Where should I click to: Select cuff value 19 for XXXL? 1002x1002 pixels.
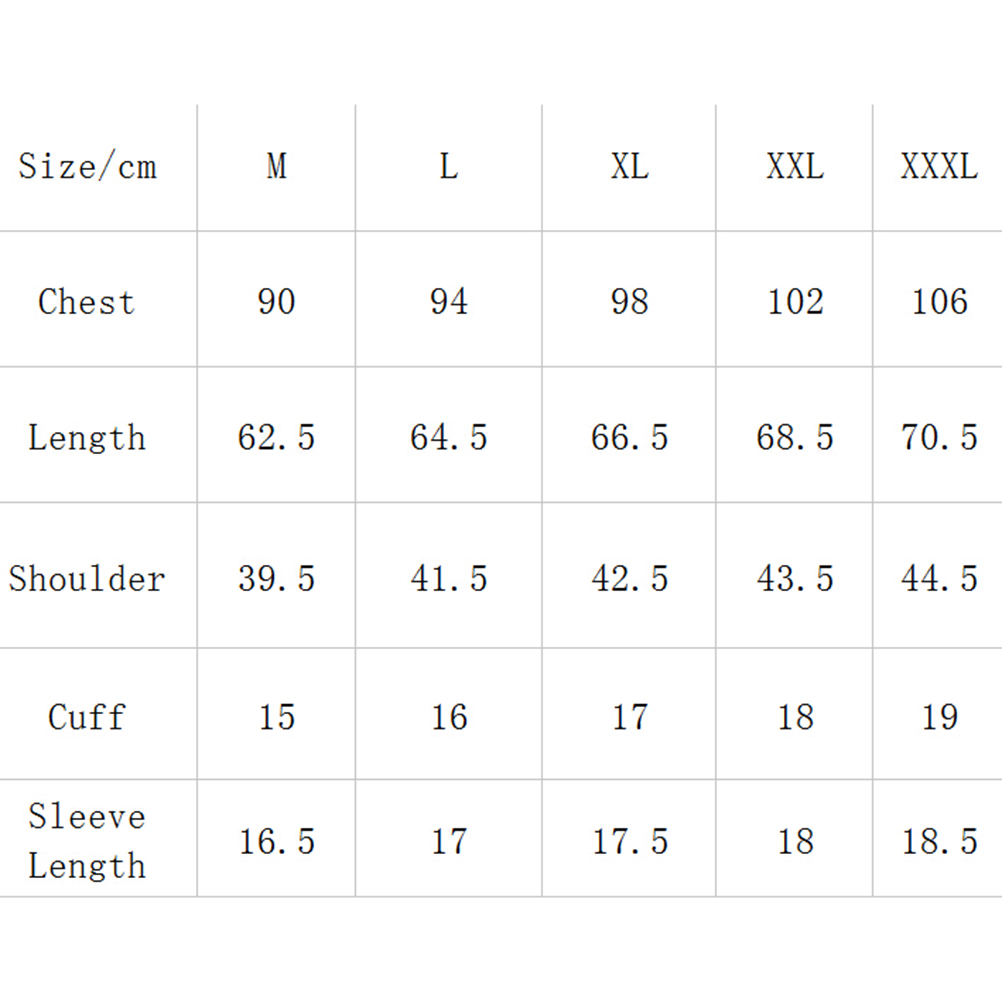pos(939,717)
